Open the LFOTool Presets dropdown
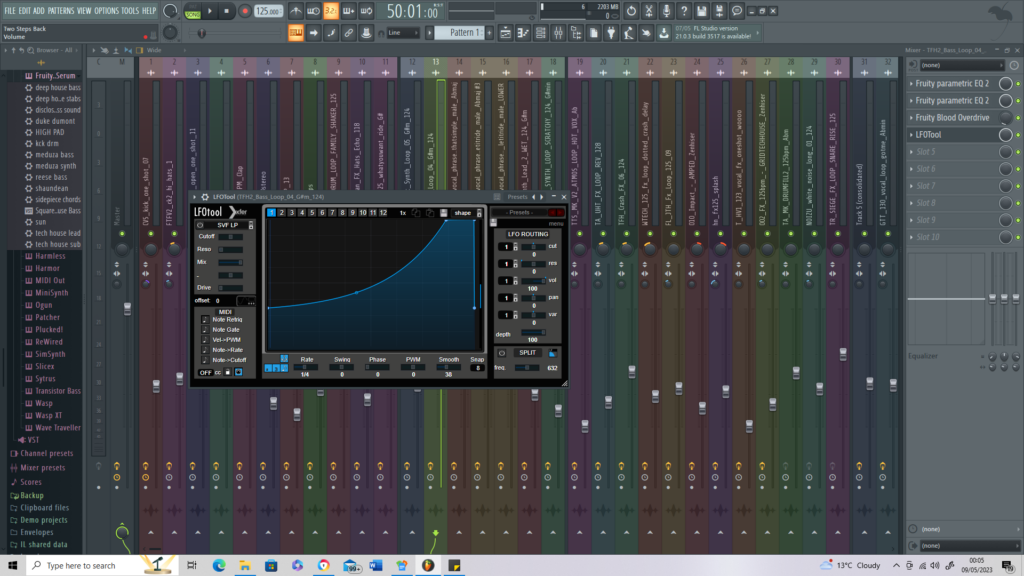This screenshot has height=576, width=1024. (520, 213)
